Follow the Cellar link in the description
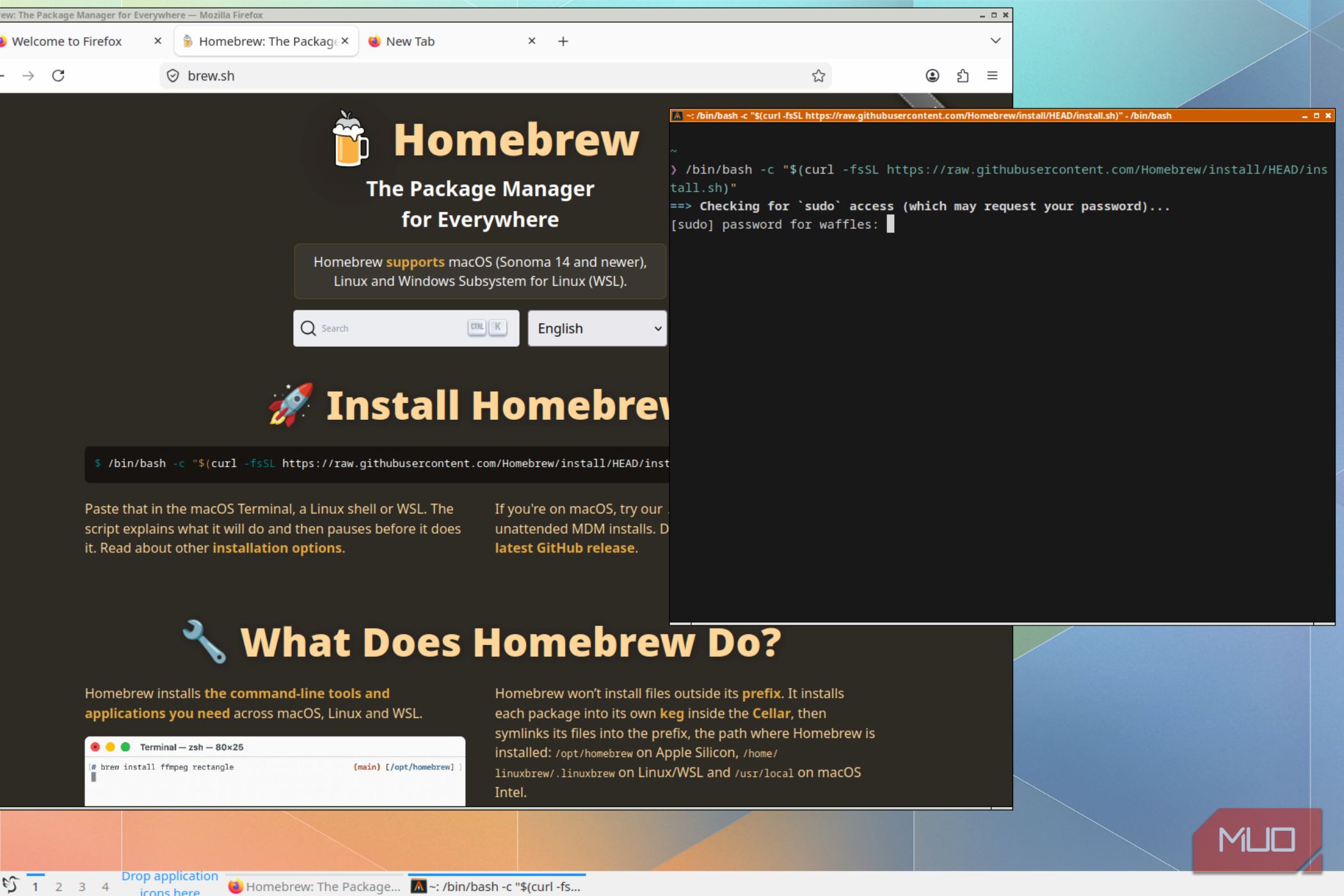The height and width of the screenshot is (896, 1344). click(771, 713)
